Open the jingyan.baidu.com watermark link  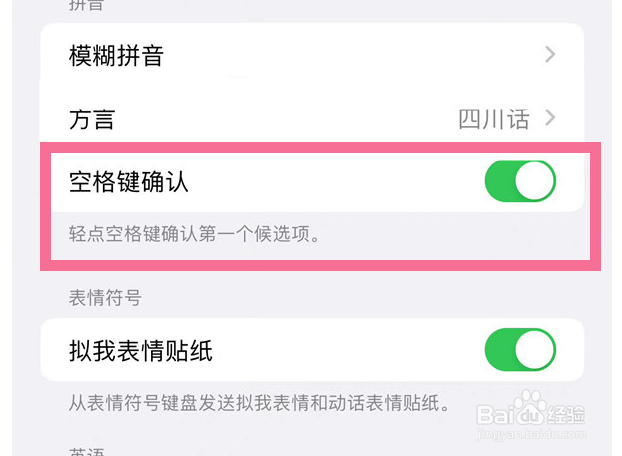[x=531, y=434]
